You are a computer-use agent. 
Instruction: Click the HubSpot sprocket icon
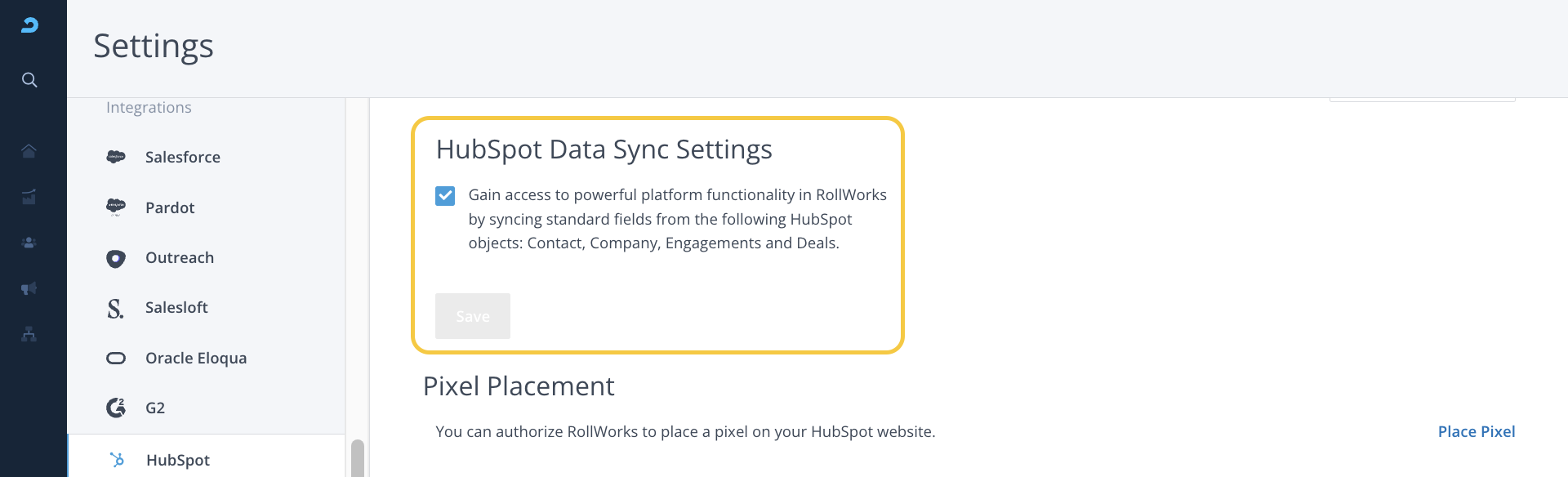pyautogui.click(x=117, y=460)
